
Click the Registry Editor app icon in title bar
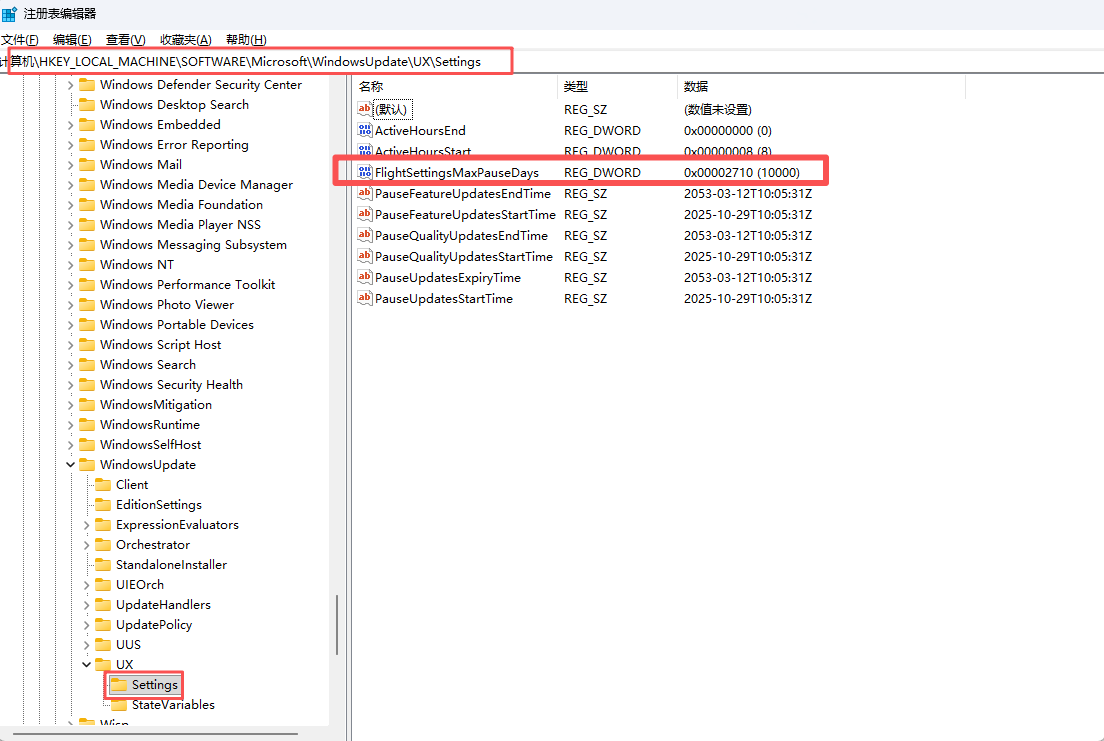point(9,13)
